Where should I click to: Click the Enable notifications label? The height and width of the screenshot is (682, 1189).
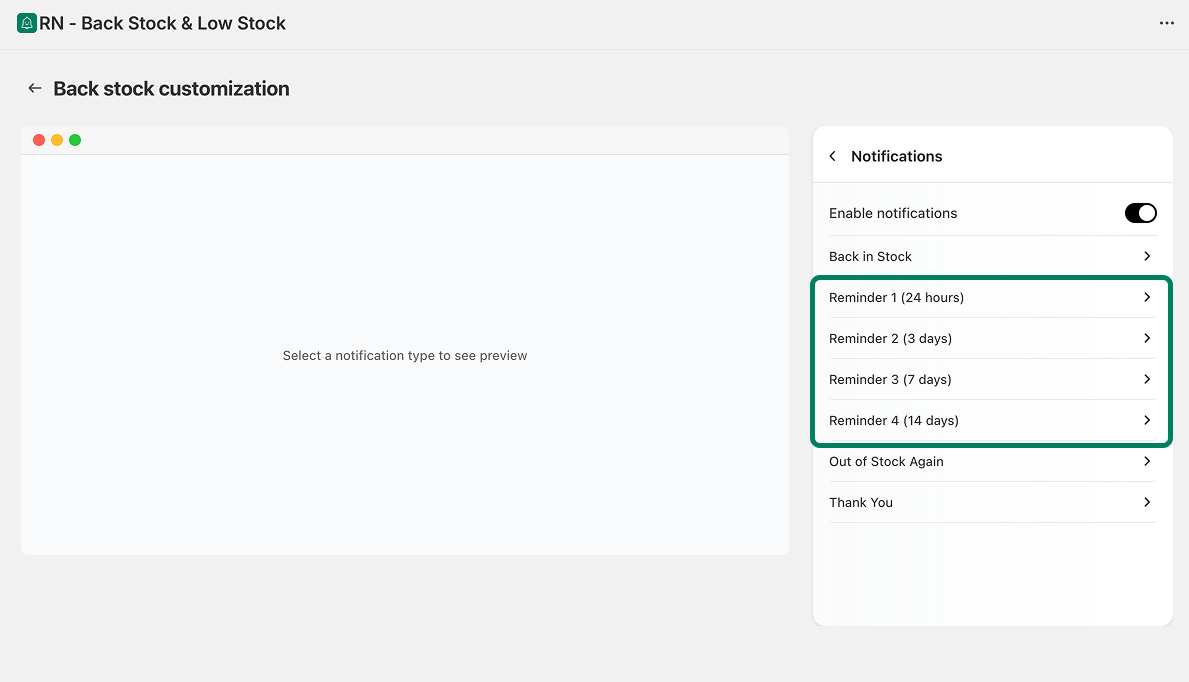point(893,213)
